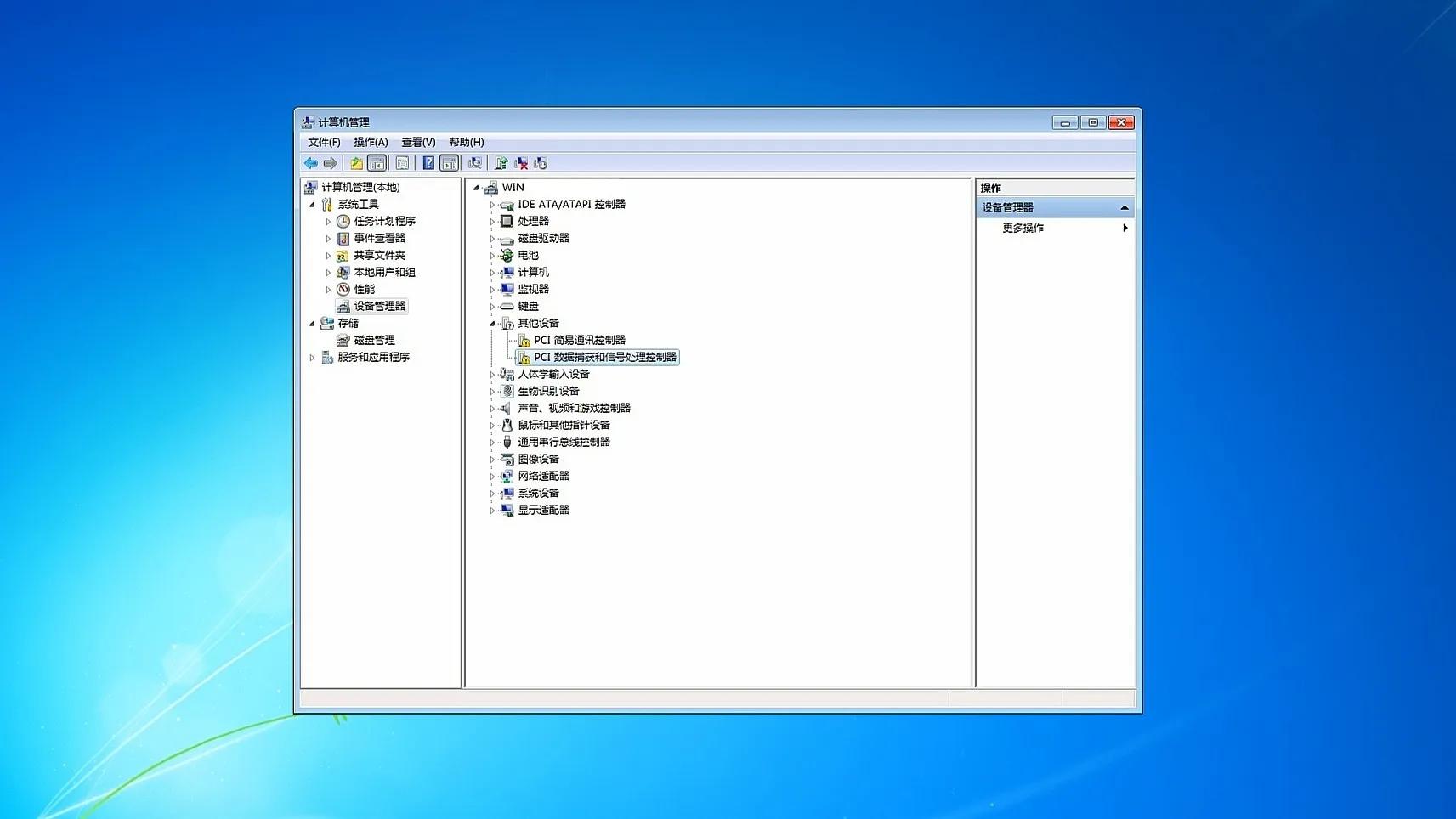Collapse the WIN computer root node
Image resolution: width=1456 pixels, height=819 pixels.
[x=476, y=188]
